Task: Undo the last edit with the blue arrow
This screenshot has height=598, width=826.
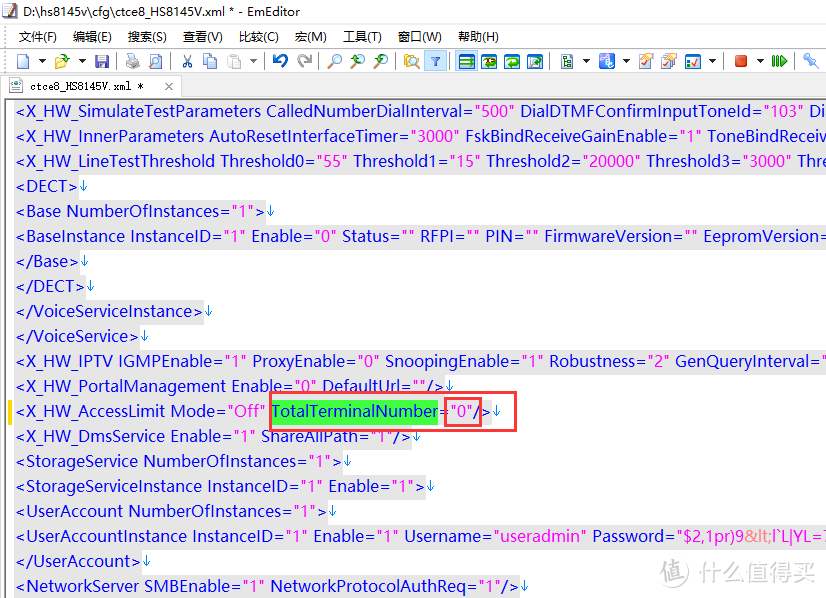Action: (280, 61)
